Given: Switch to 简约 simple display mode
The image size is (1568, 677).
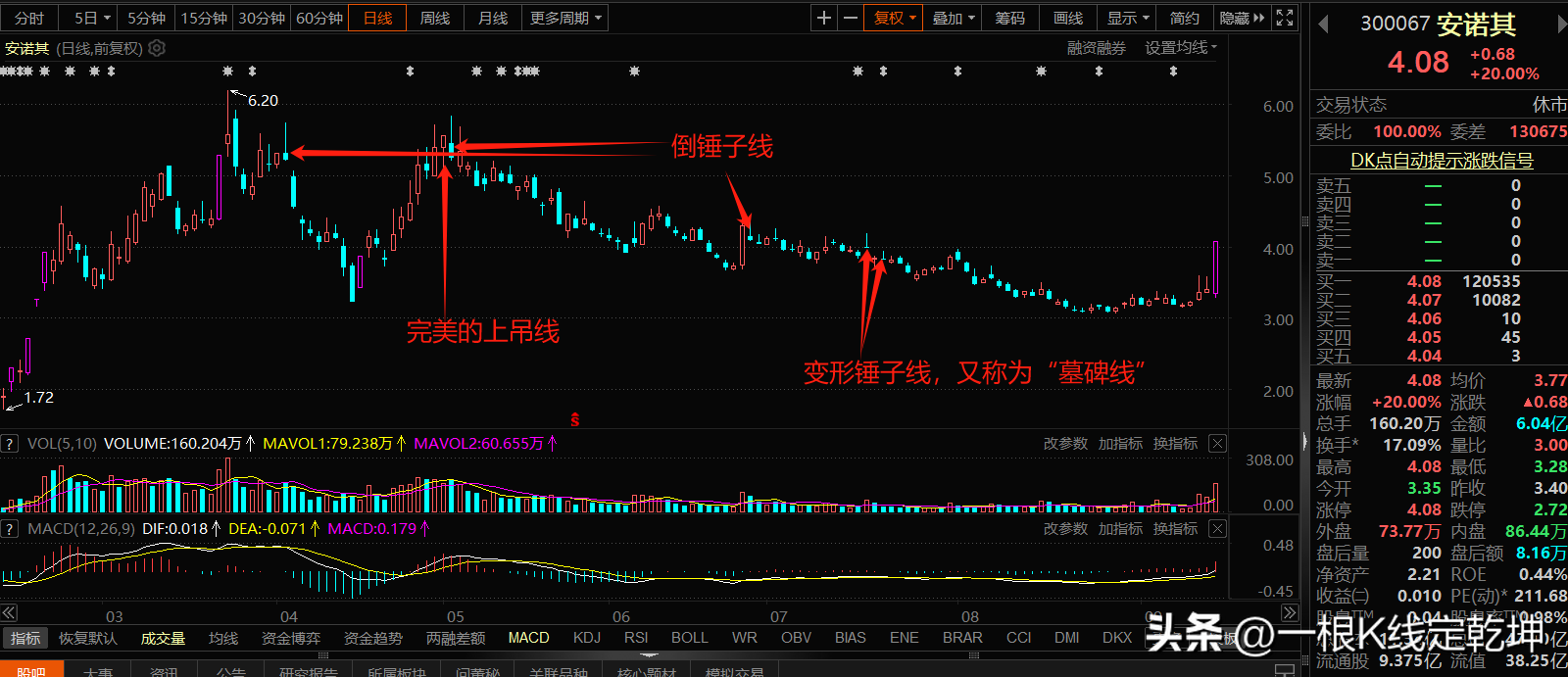Looking at the screenshot, I should (x=1184, y=18).
